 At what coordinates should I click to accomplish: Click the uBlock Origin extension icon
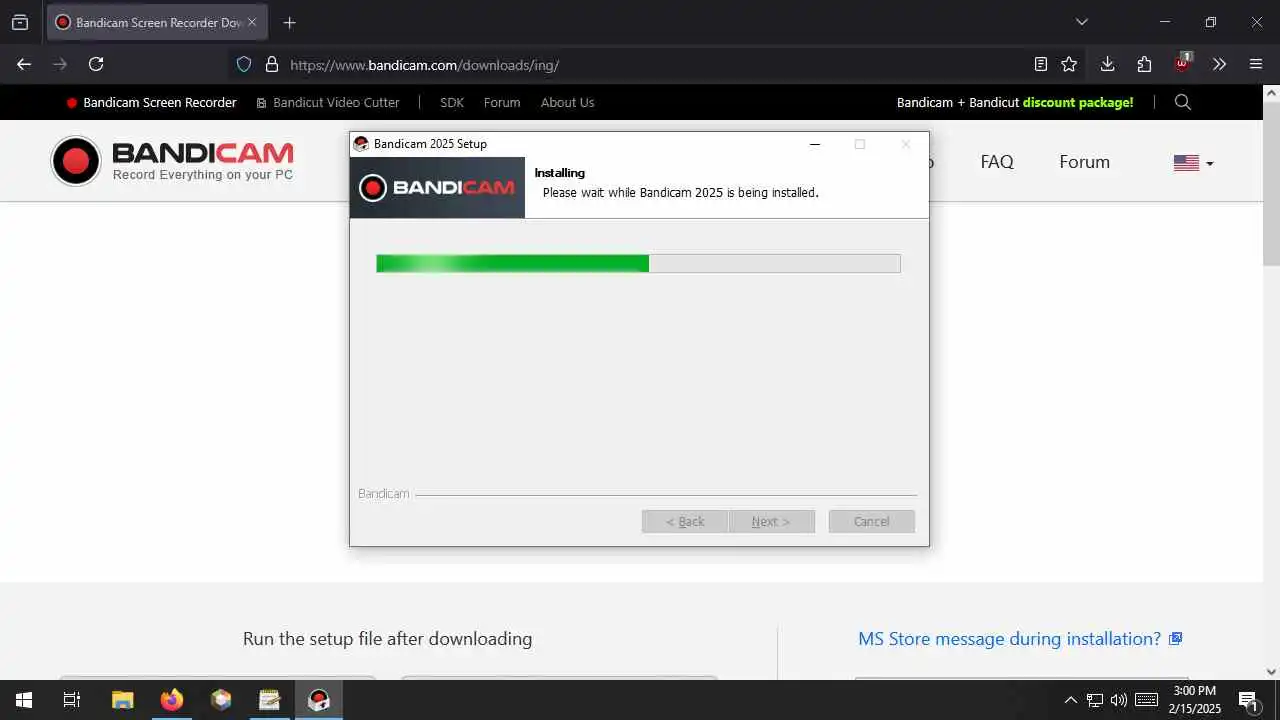(1183, 63)
